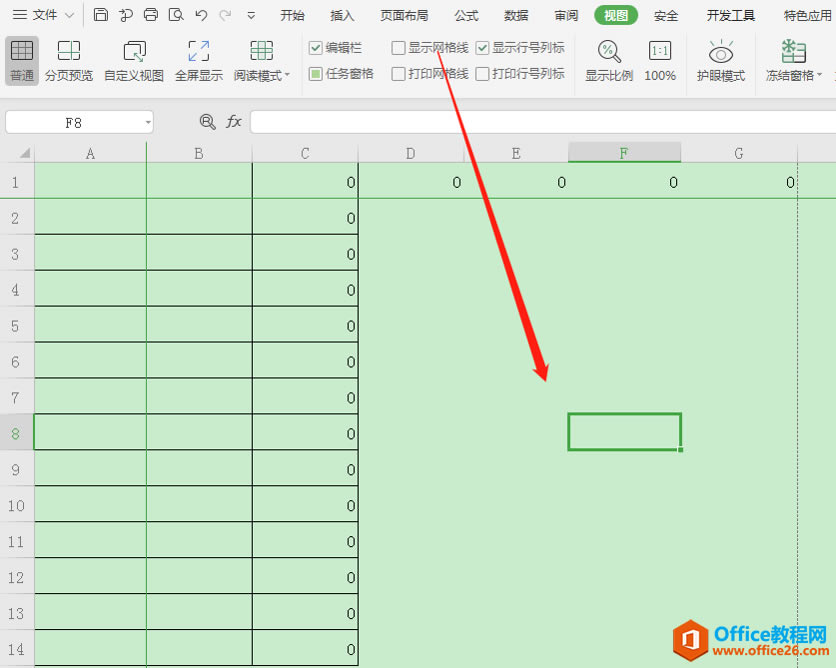Uncheck the 编辑栏 formula bar checkbox
This screenshot has width=836, height=668.
point(315,48)
